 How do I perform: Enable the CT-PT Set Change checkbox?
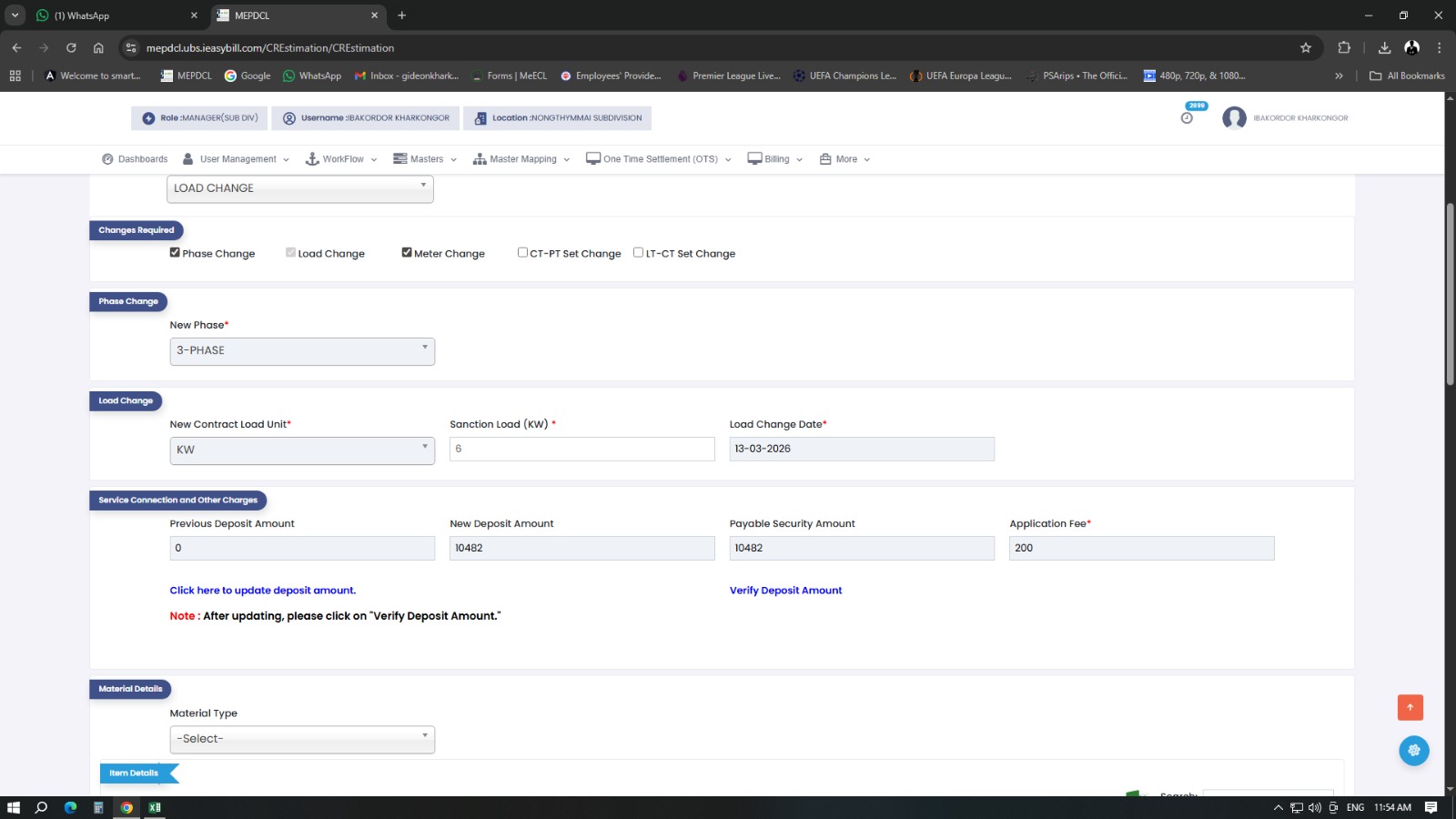(522, 253)
